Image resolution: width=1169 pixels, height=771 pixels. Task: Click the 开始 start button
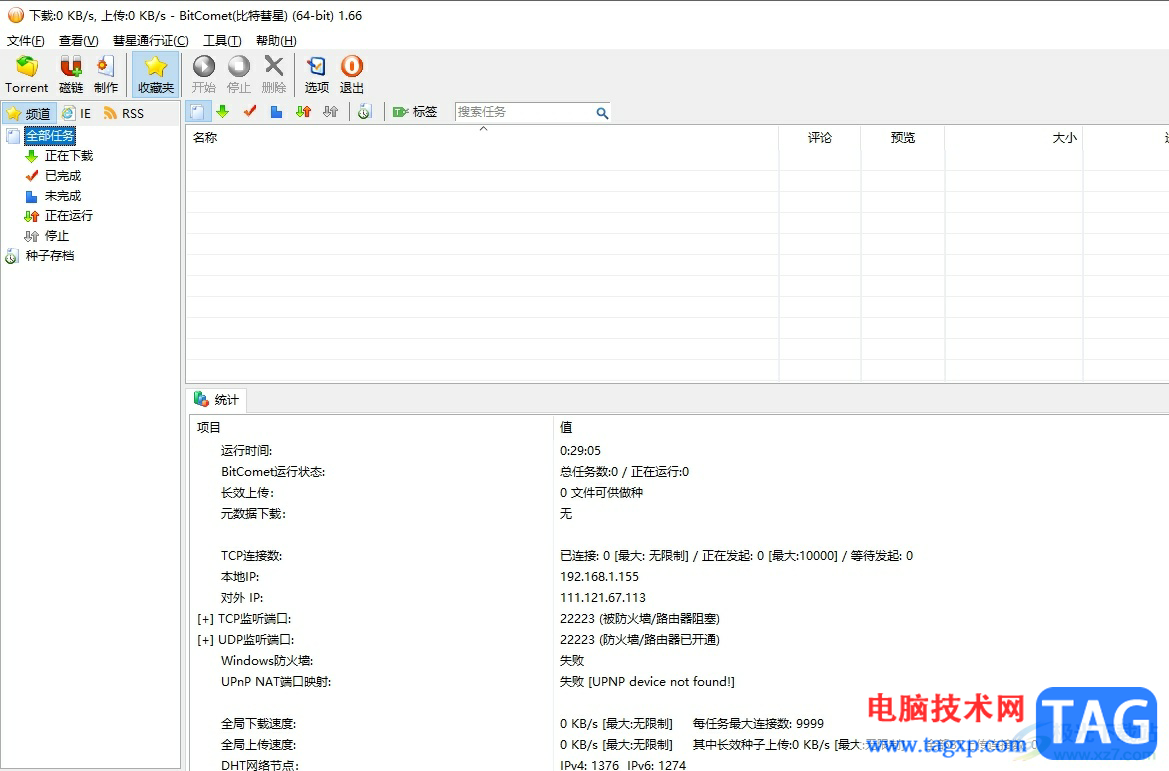[x=204, y=75]
